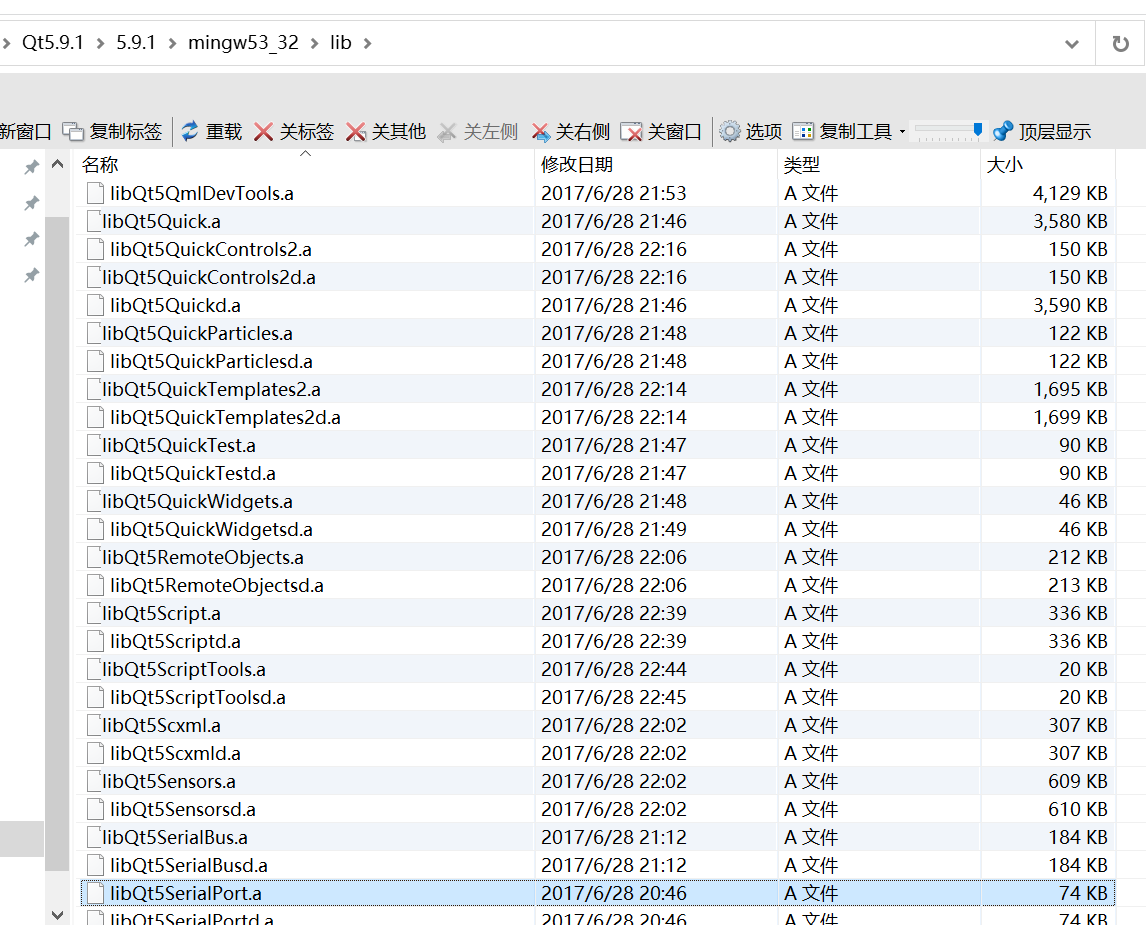Reload the folder using 重载
Image resolution: width=1146 pixels, height=925 pixels.
(x=210, y=130)
